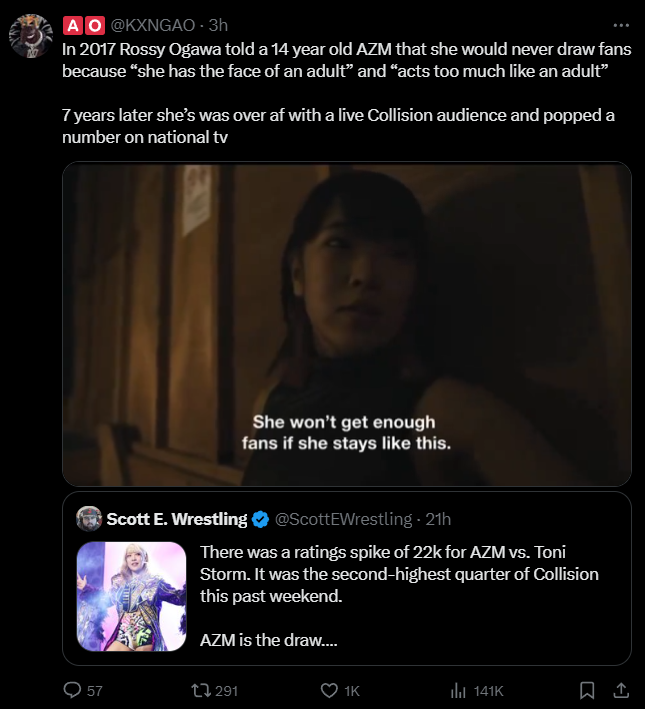Image resolution: width=645 pixels, height=709 pixels.
Task: Click the share arrow icon
Action: click(620, 690)
